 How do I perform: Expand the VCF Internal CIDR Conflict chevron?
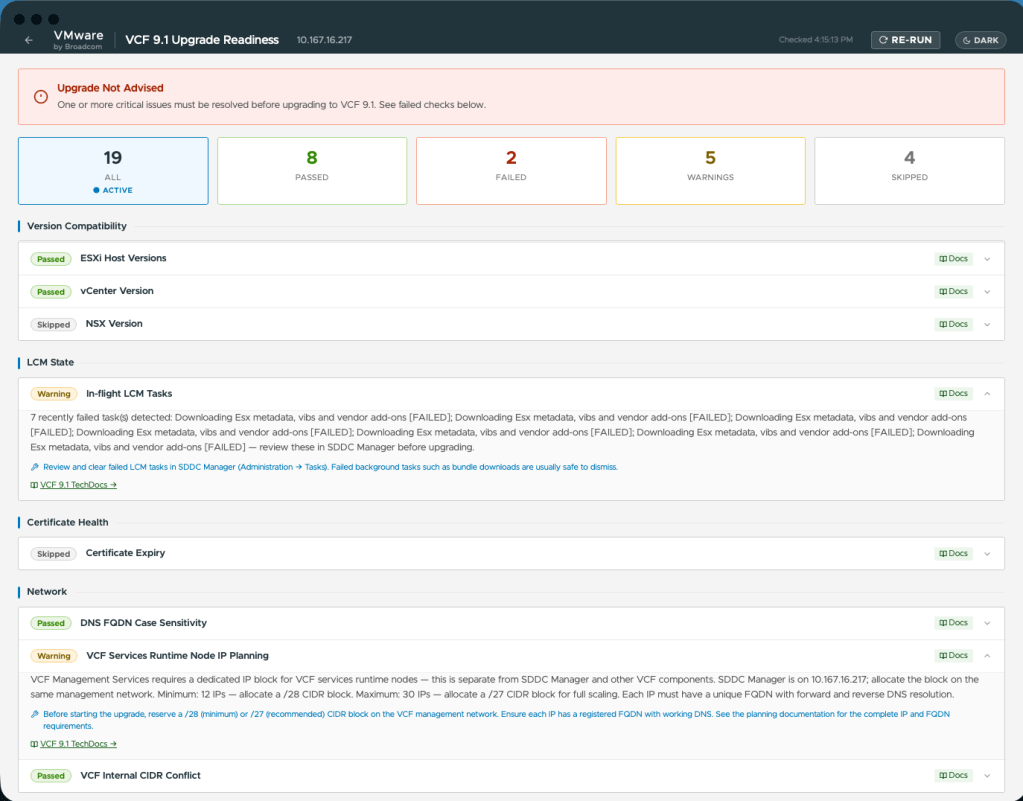point(987,776)
